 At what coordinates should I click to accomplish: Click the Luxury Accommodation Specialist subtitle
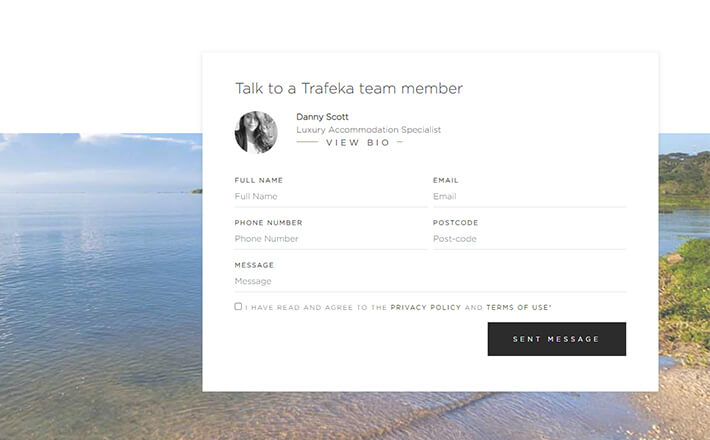coord(368,130)
